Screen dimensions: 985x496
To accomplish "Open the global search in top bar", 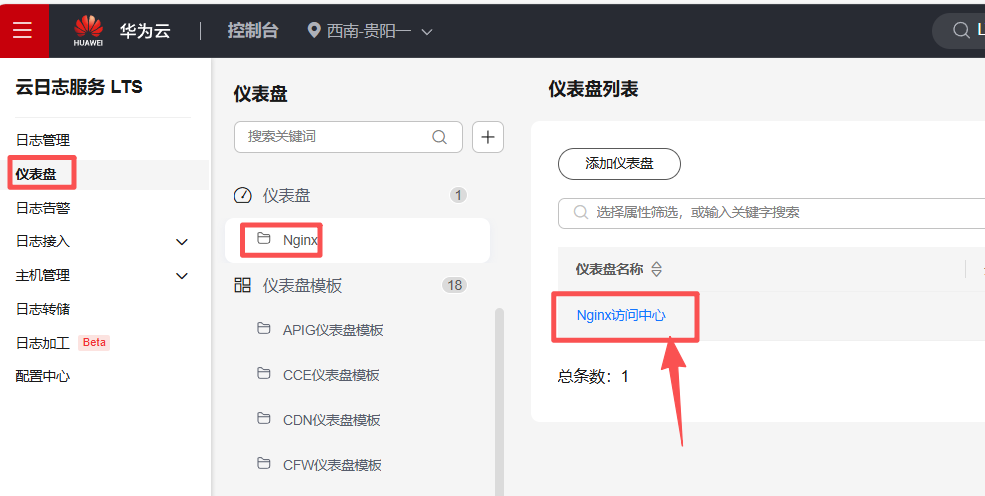I will click(960, 30).
